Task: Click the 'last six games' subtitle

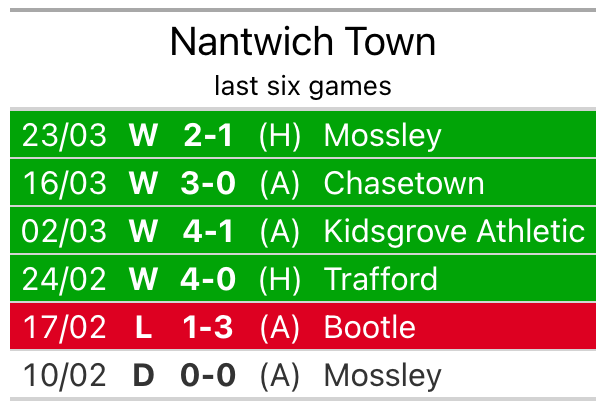Action: (x=302, y=86)
